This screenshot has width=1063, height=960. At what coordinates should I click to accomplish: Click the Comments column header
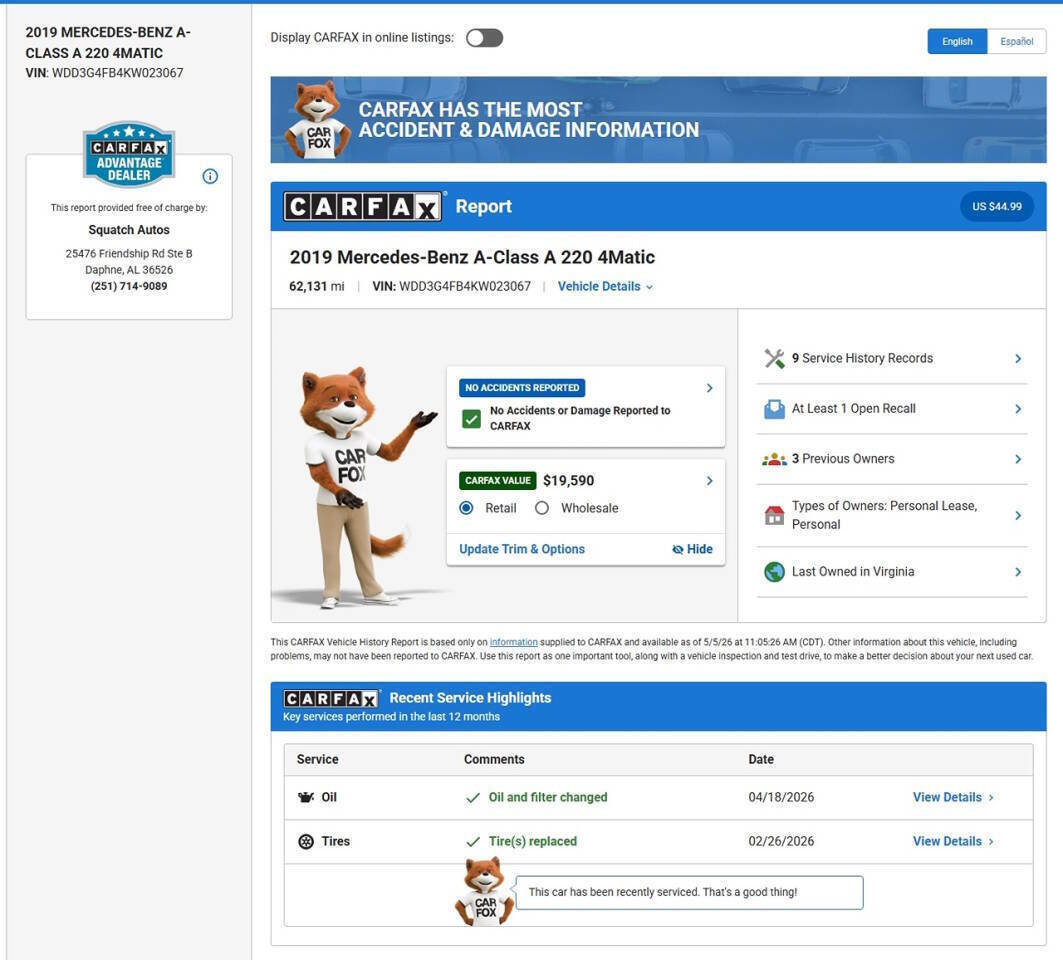[494, 759]
